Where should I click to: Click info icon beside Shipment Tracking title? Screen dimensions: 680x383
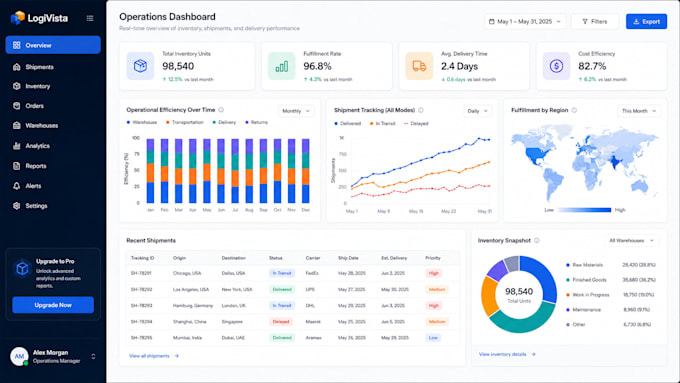[421, 110]
